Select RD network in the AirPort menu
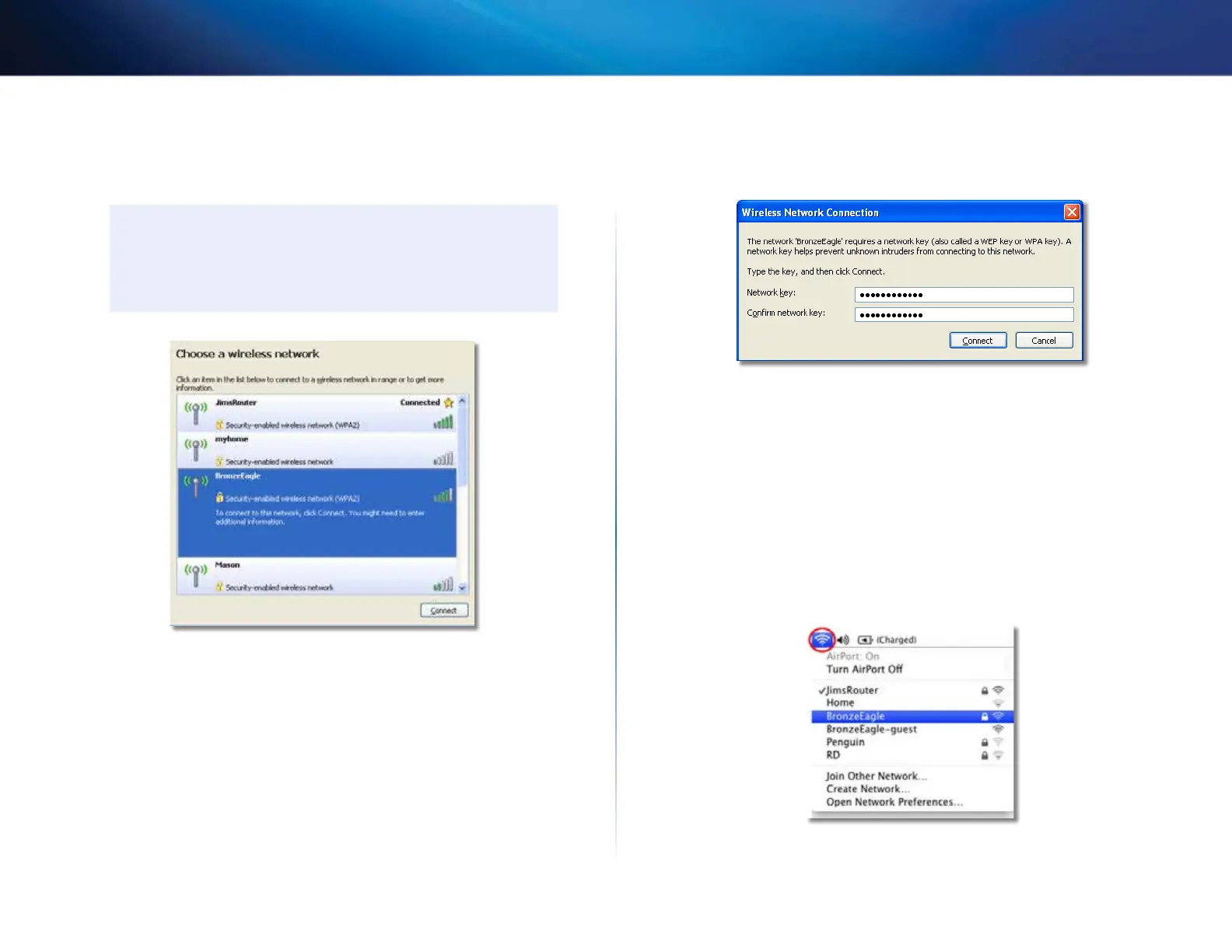 click(912, 754)
